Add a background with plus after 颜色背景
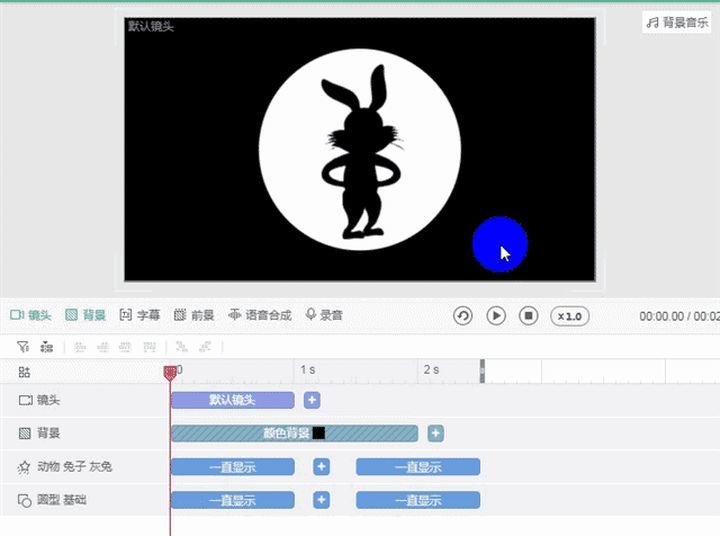The image size is (720, 536). pyautogui.click(x=436, y=433)
